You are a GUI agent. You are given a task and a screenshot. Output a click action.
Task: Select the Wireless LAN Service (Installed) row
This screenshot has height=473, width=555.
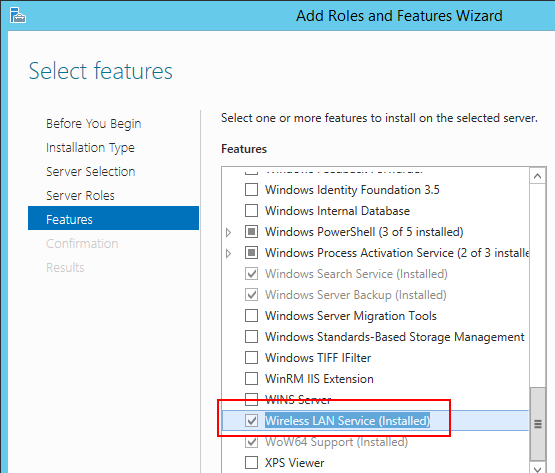(x=375, y=421)
